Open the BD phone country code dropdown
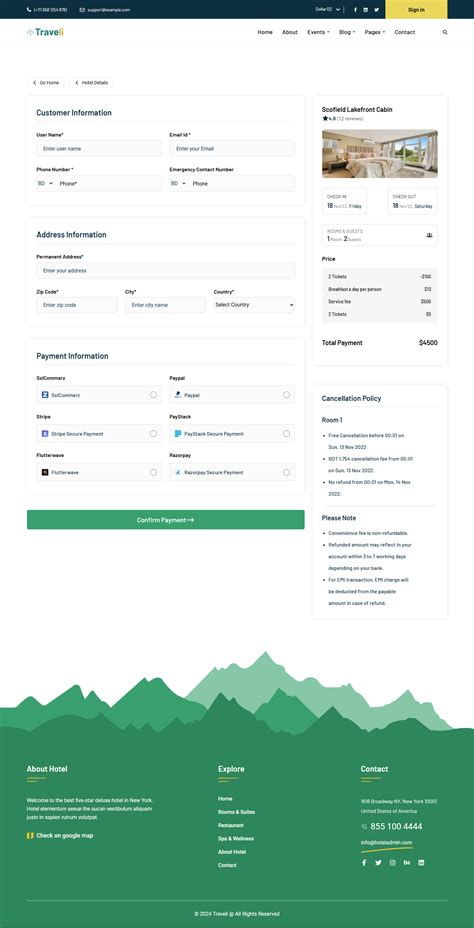Image resolution: width=474 pixels, height=928 pixels. (x=46, y=183)
